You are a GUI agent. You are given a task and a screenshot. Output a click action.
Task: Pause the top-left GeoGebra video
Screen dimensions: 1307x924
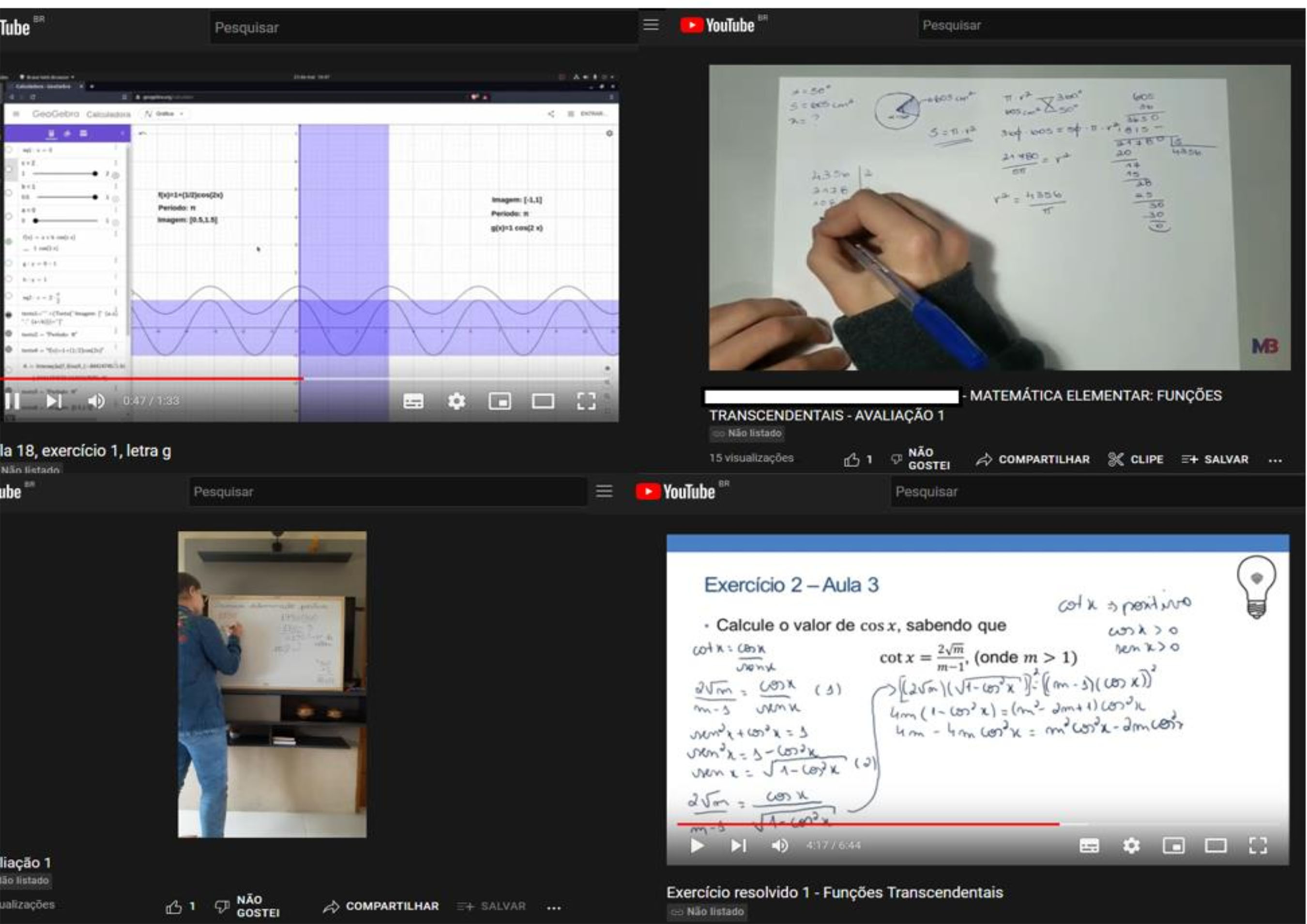pyautogui.click(x=13, y=401)
